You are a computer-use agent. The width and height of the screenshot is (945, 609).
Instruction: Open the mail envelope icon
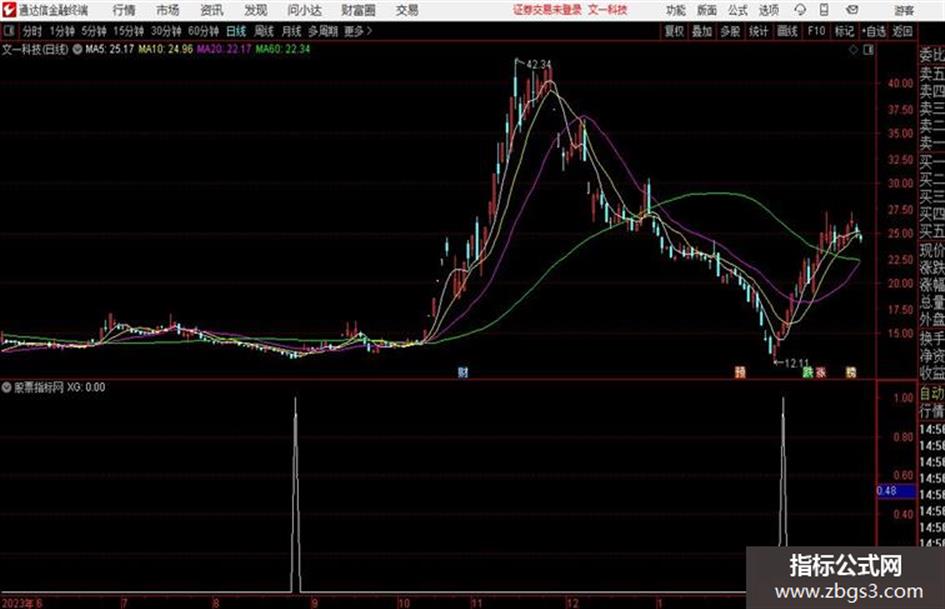(x=852, y=10)
